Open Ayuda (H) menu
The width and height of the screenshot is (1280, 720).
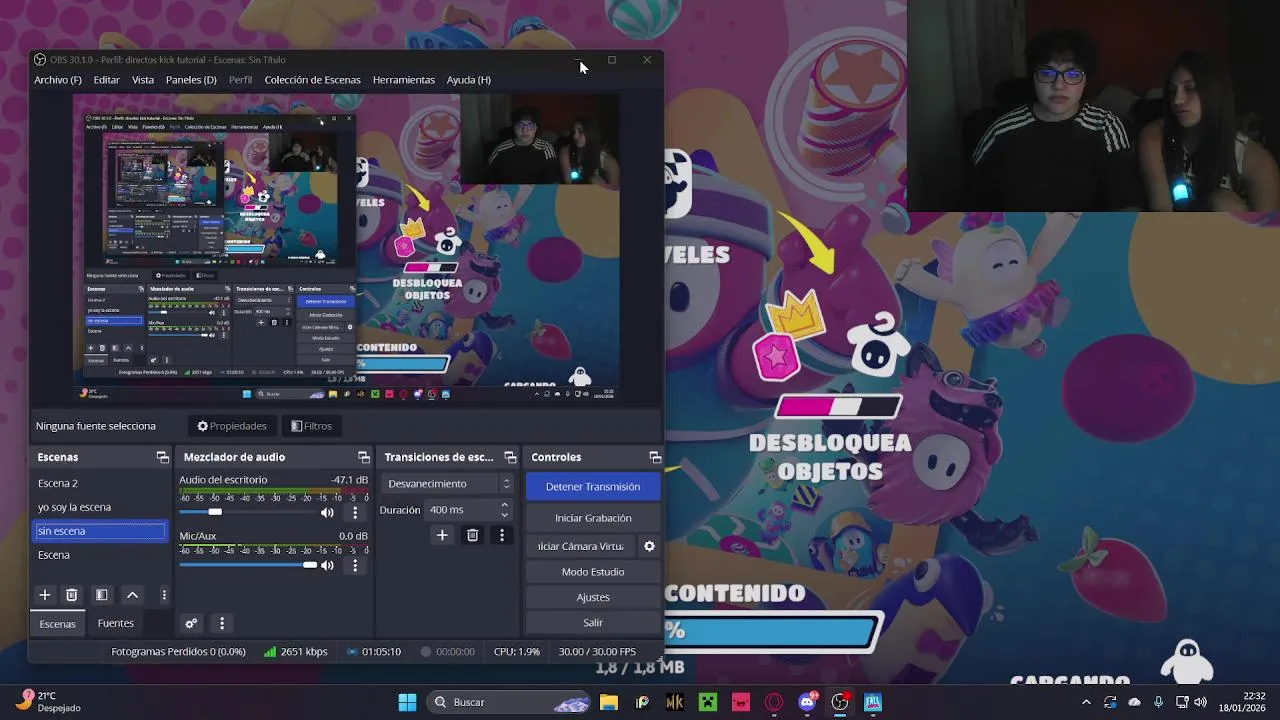[468, 80]
